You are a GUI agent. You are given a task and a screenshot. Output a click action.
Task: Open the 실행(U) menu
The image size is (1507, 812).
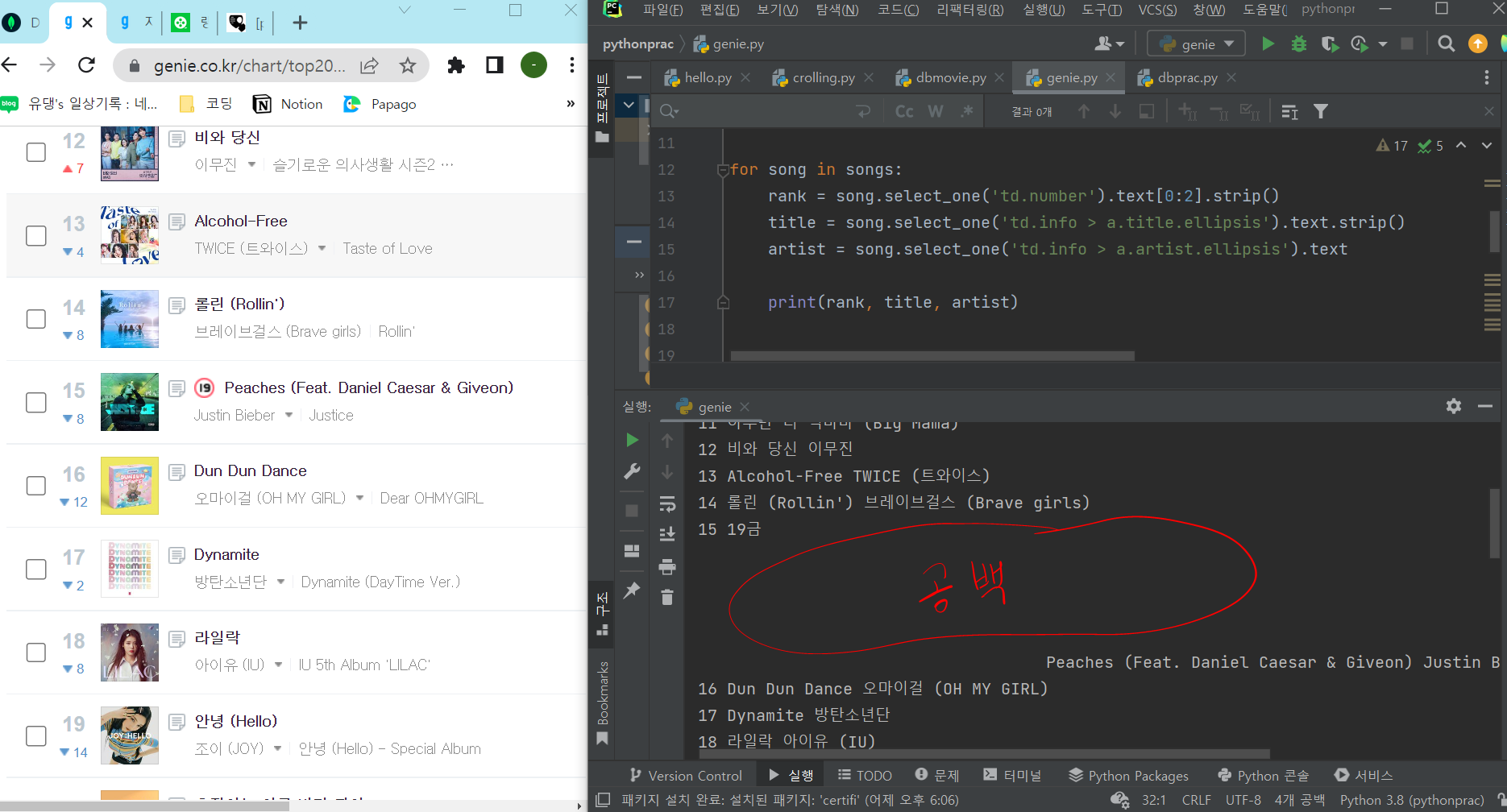coord(1044,10)
